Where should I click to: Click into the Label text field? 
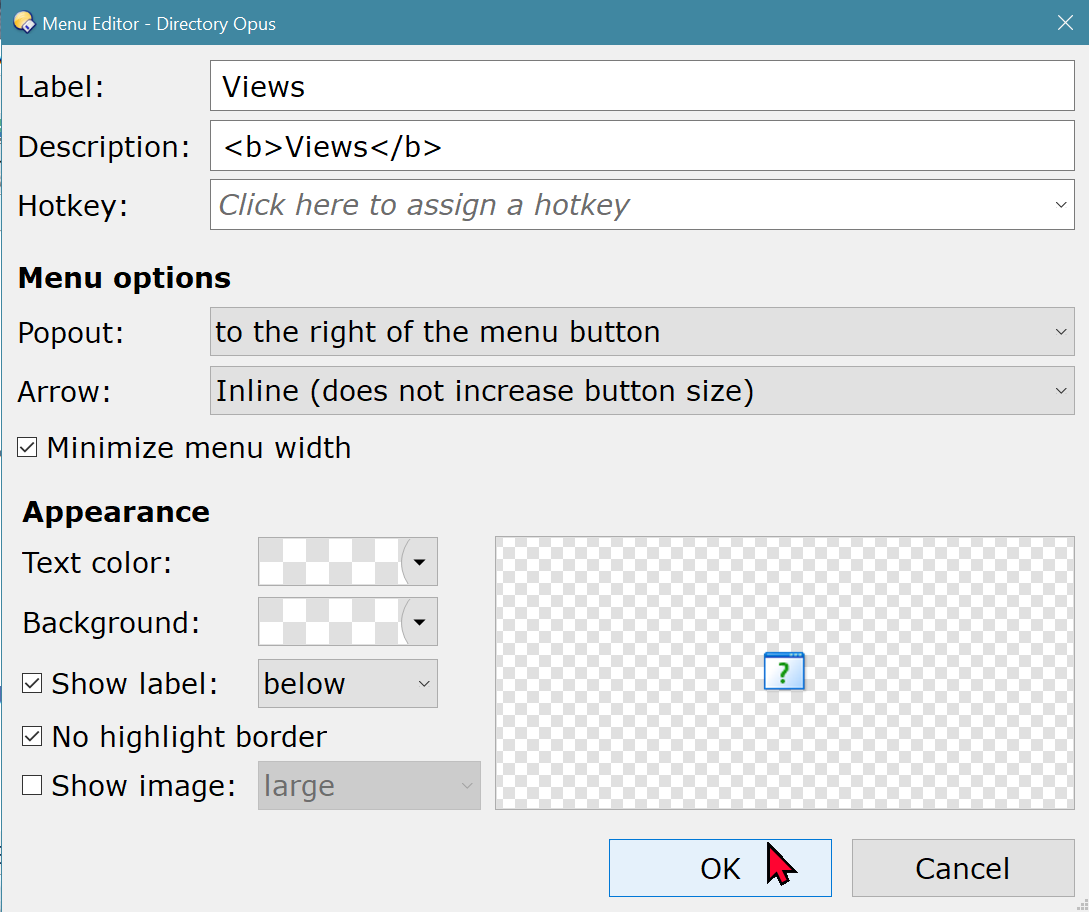tap(642, 85)
